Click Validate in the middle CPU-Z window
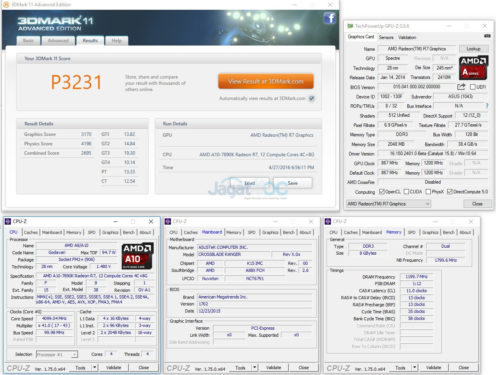The width and height of the screenshot is (496, 375). click(x=273, y=367)
